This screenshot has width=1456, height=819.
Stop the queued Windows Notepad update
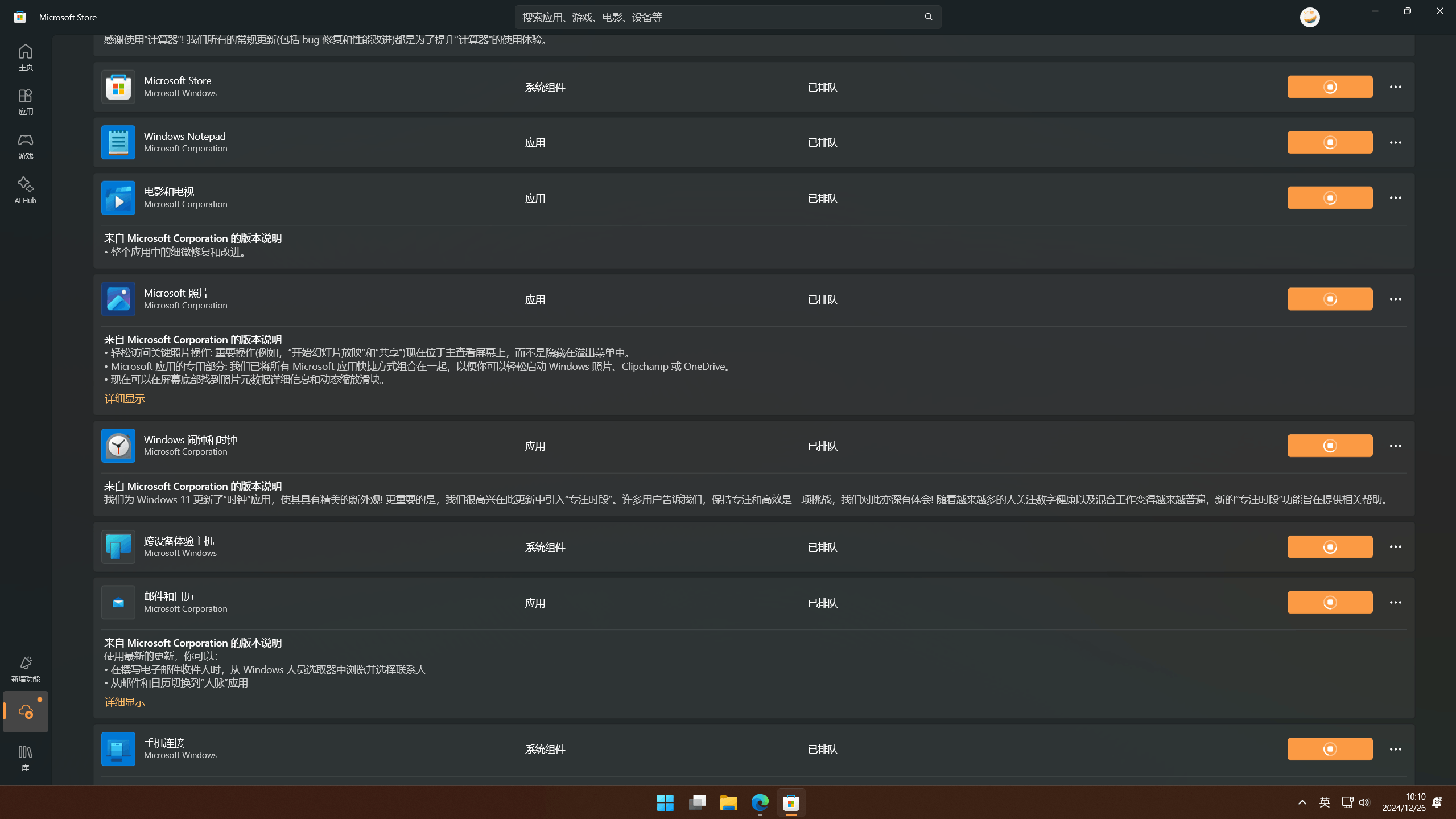pos(1329,142)
